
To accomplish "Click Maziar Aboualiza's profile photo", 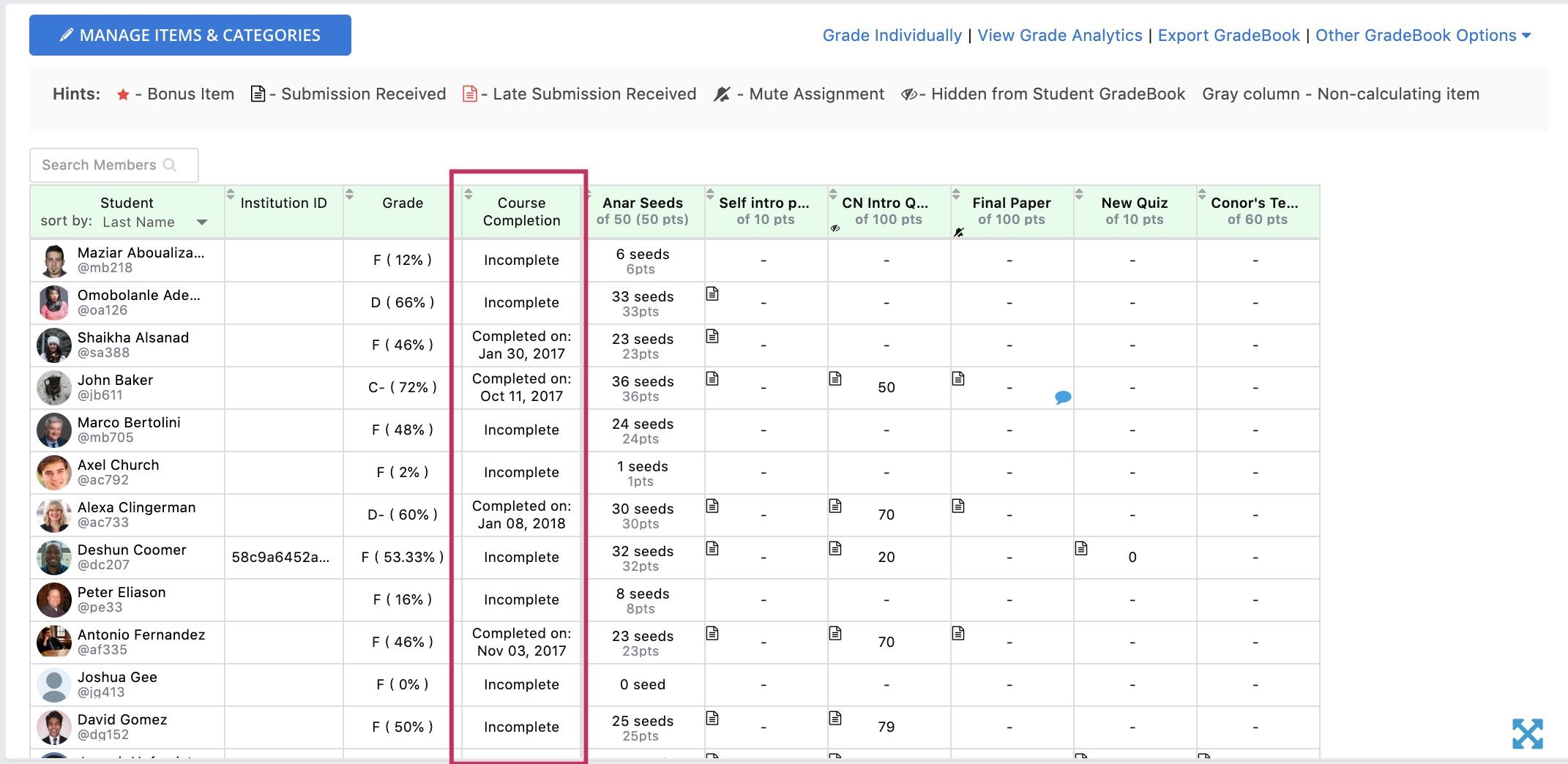I will [x=54, y=261].
